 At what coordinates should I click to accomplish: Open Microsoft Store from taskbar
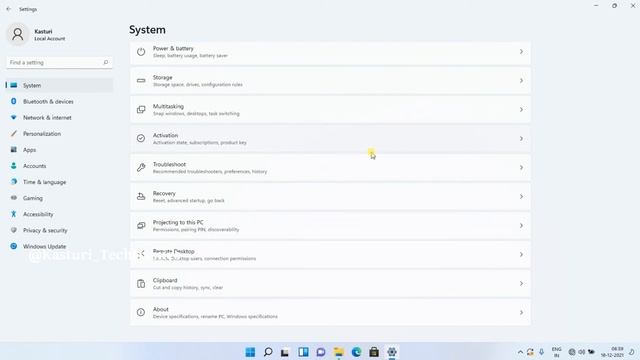(374, 352)
